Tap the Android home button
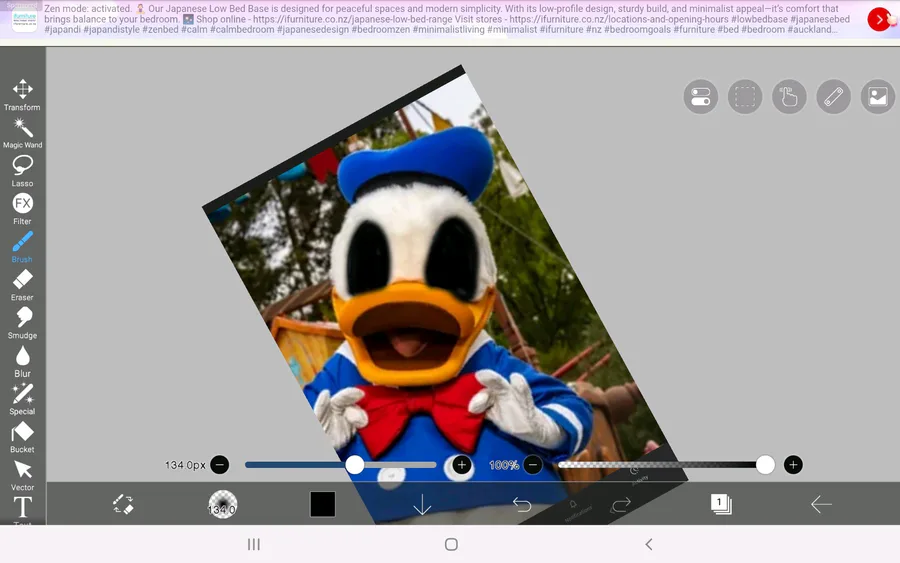 click(x=451, y=544)
